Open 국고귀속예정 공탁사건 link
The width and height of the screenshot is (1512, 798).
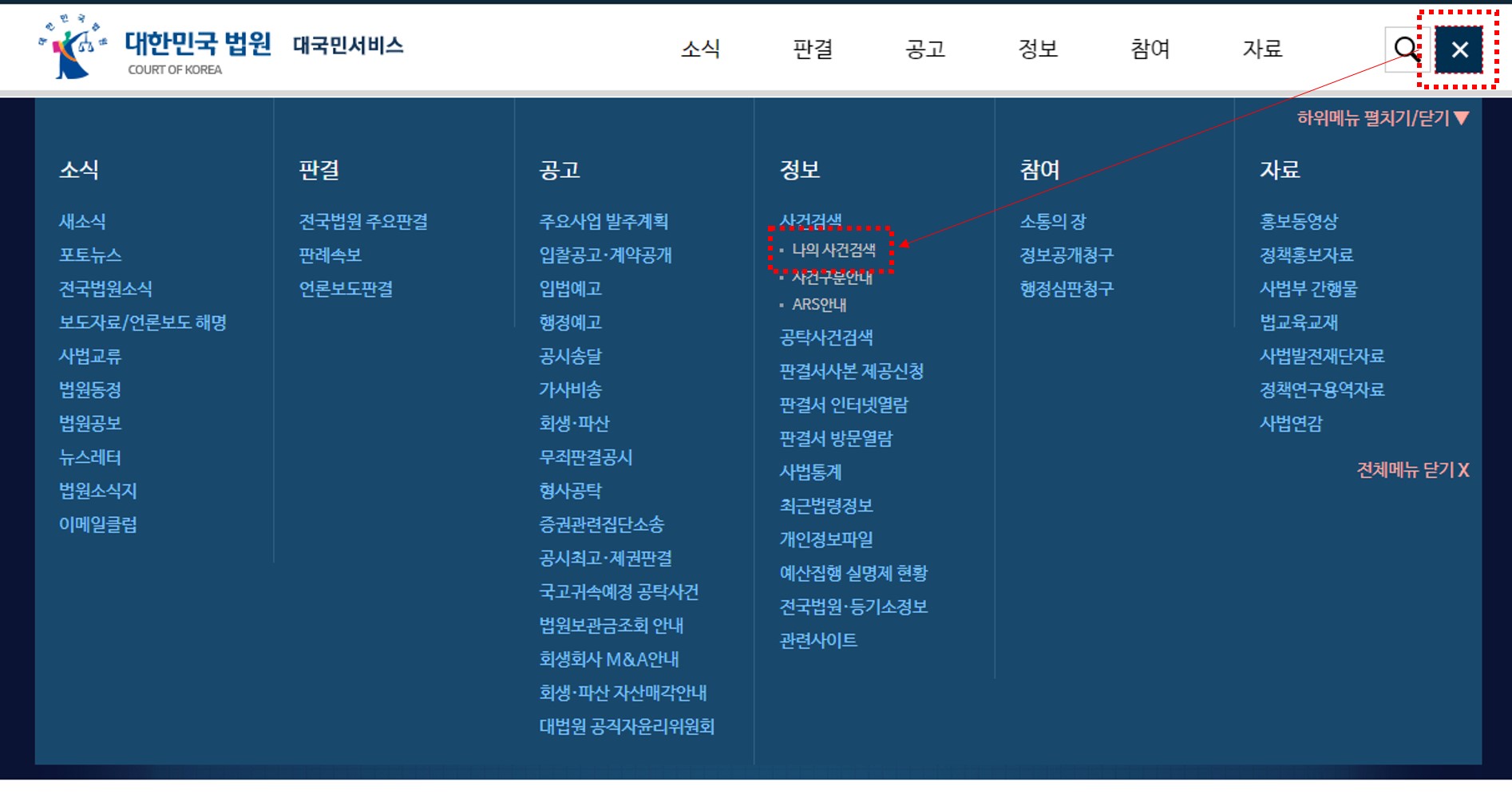(x=619, y=592)
